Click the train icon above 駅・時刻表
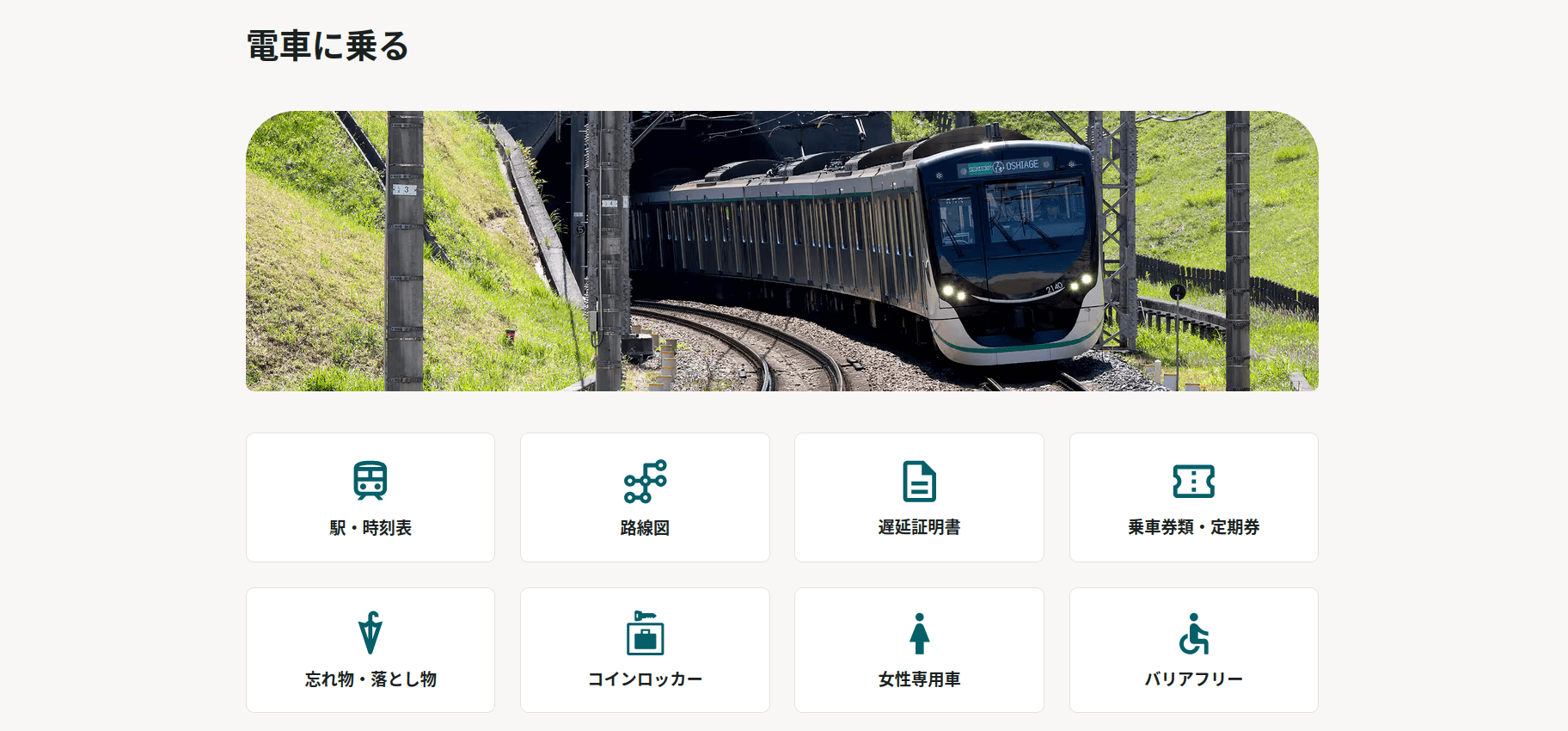Screen dimensions: 1568x731 [x=371, y=481]
